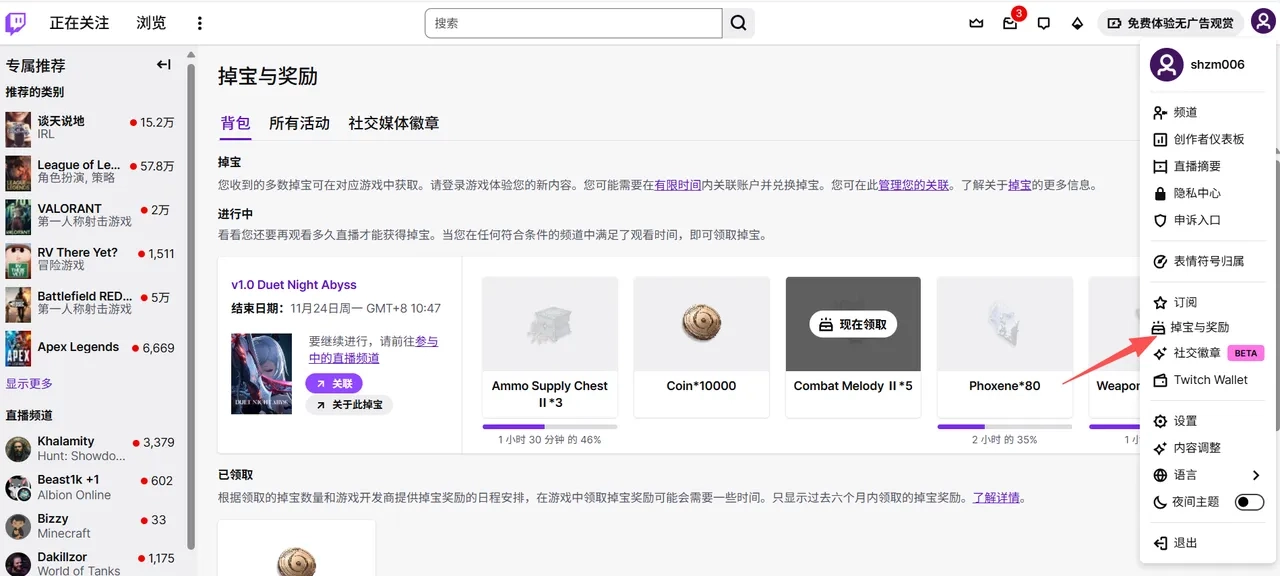Click into the 搜索 search field
1280x576 pixels.
(x=573, y=23)
